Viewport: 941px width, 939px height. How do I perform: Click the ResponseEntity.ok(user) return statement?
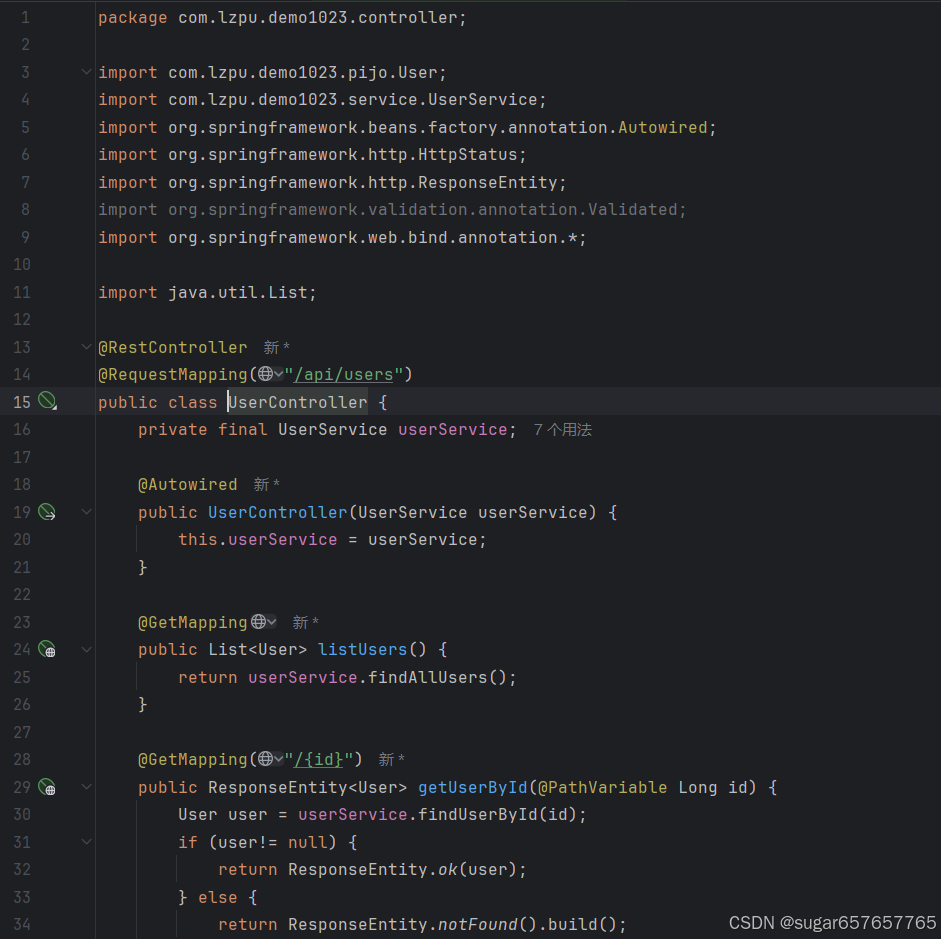[372, 869]
